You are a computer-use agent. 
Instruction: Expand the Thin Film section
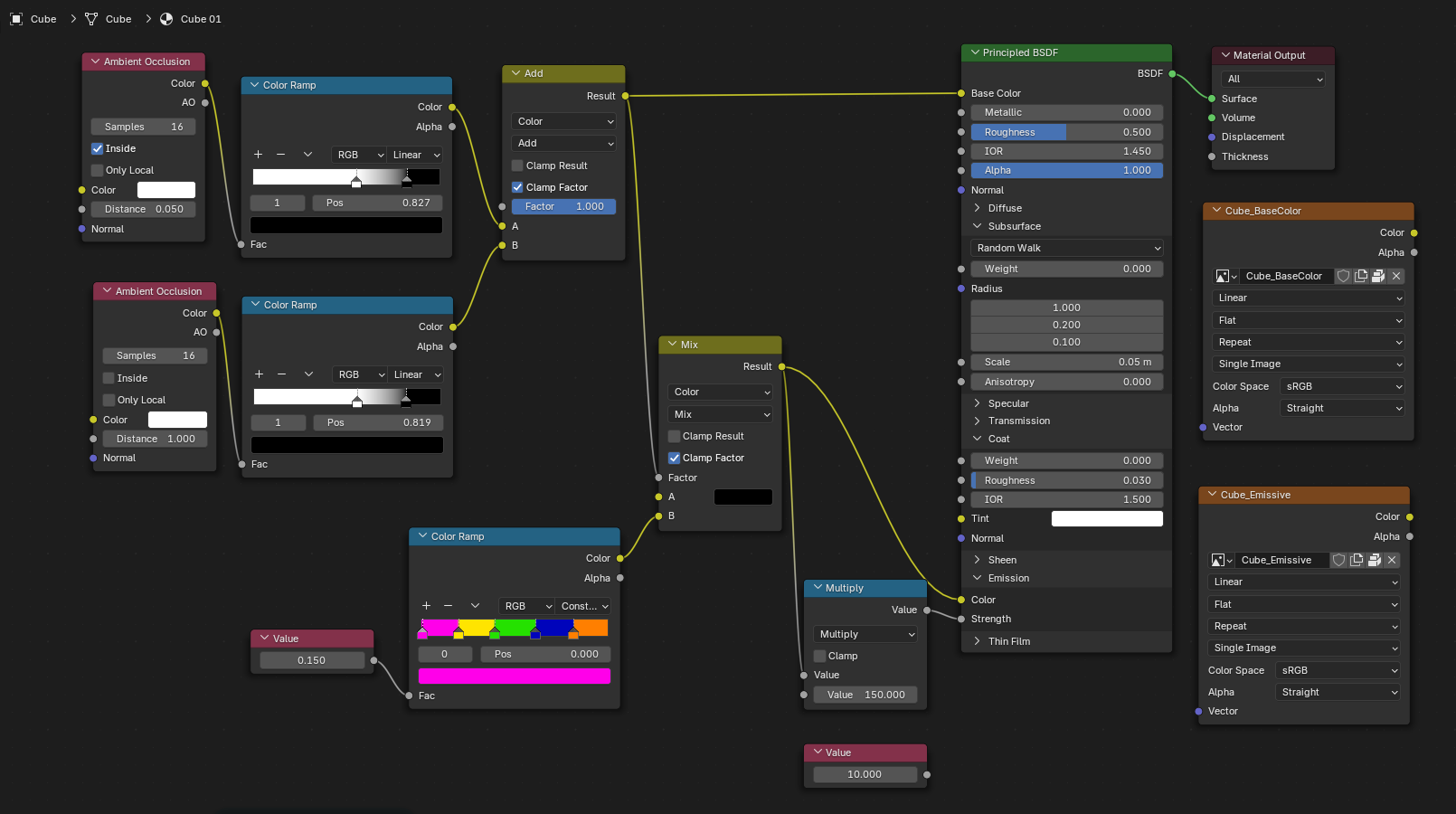tap(977, 641)
